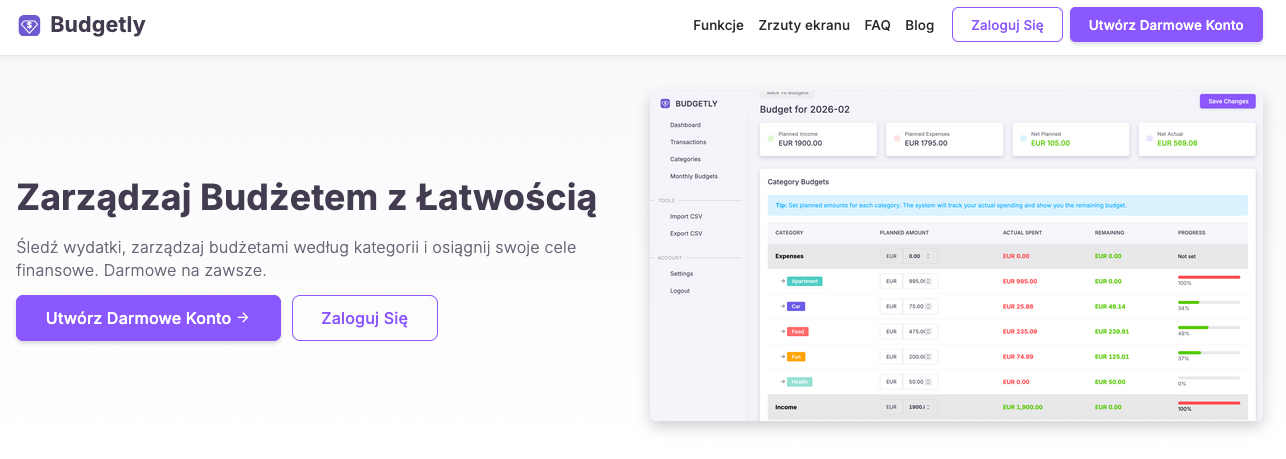Image resolution: width=1286 pixels, height=459 pixels.
Task: Go to the FAQ navigation link
Action: click(x=877, y=25)
